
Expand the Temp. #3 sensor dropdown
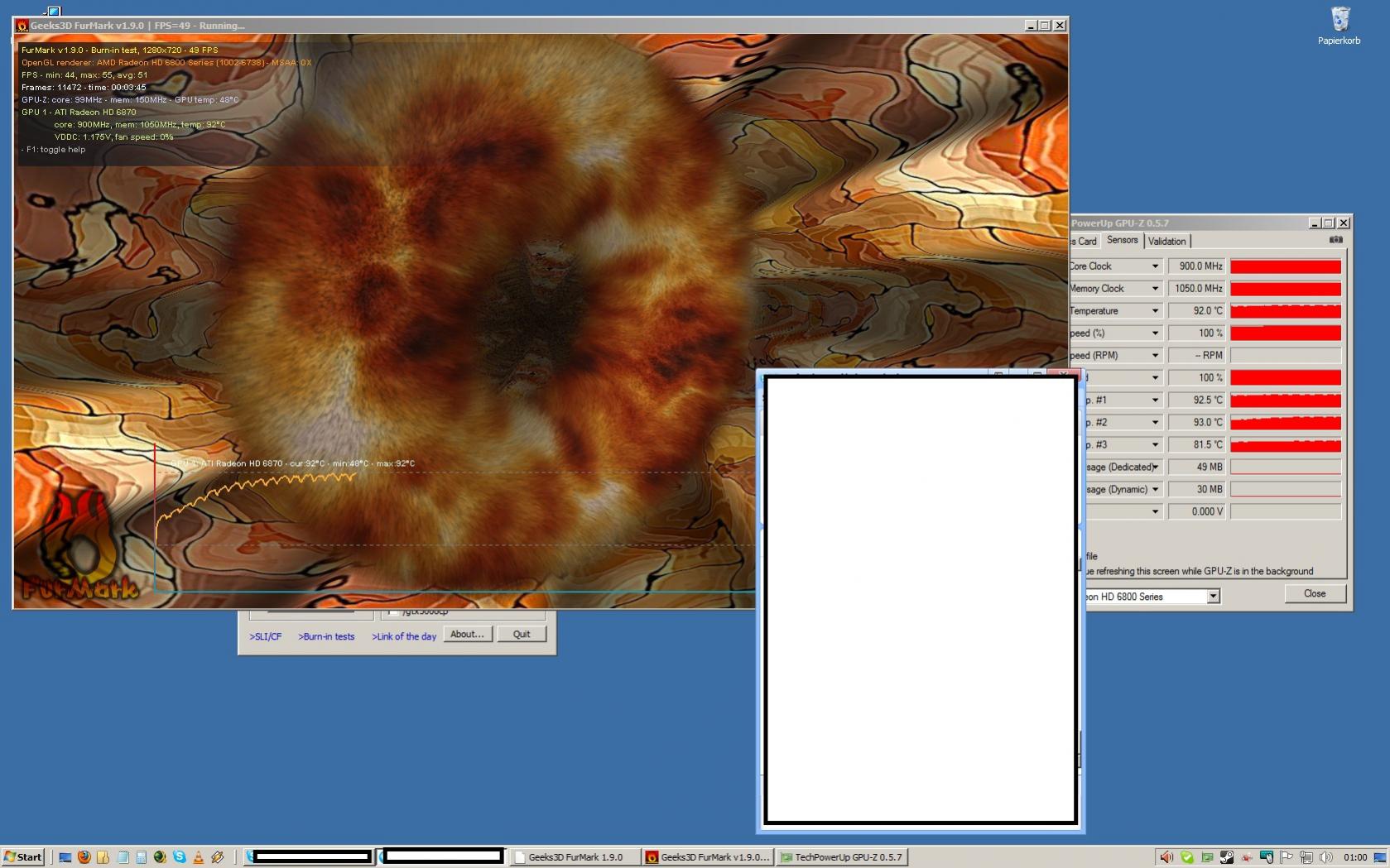[1155, 445]
